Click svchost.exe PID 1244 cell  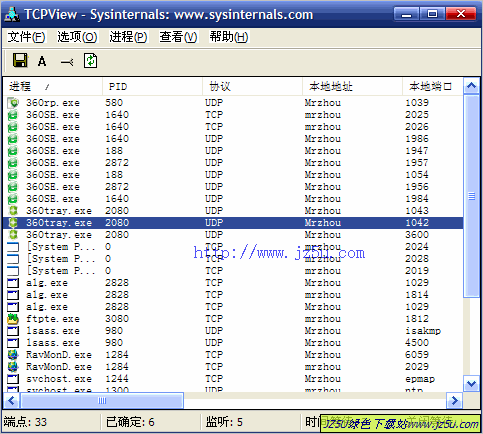[117, 379]
